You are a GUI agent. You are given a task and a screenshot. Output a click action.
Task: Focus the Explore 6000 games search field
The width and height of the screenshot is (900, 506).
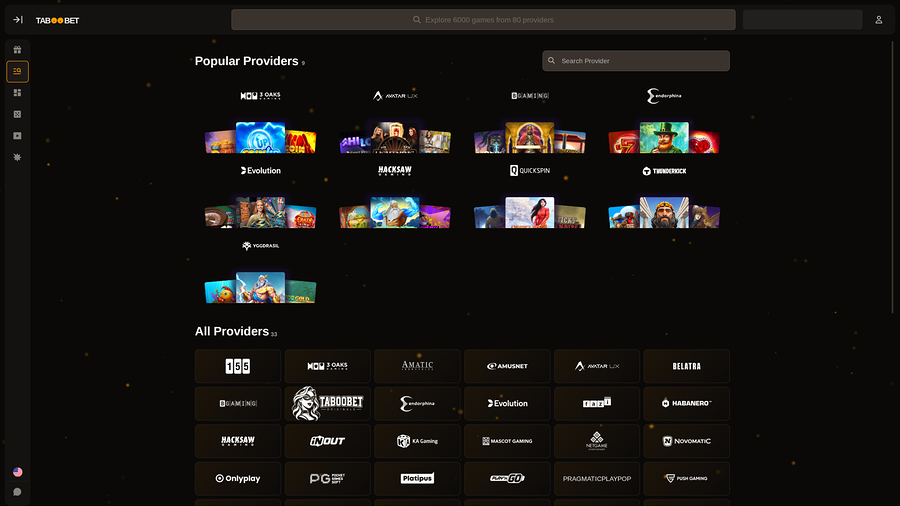pos(483,20)
